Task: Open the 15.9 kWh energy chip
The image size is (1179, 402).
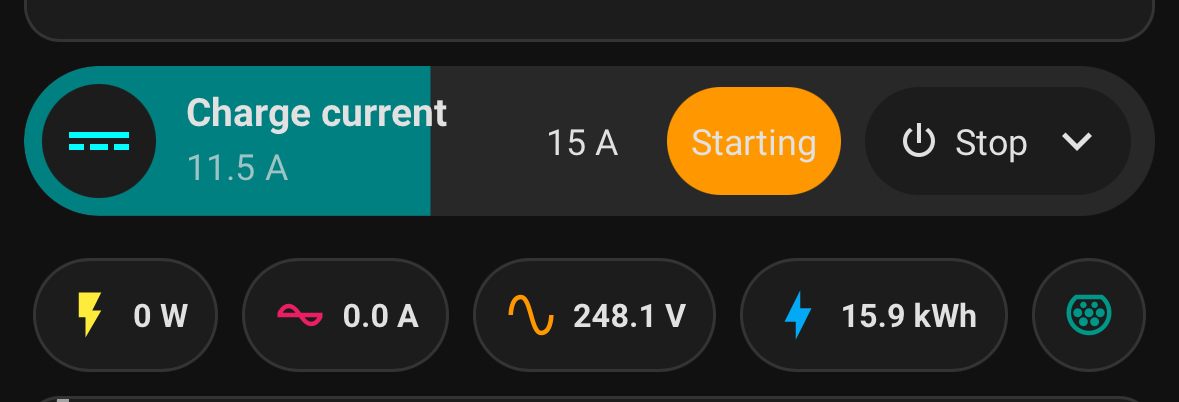Action: click(874, 315)
